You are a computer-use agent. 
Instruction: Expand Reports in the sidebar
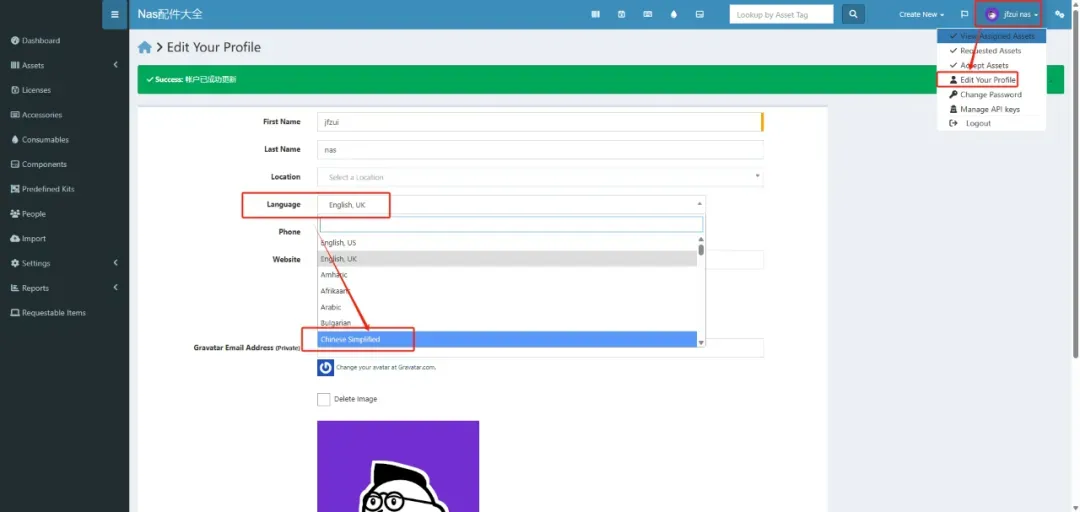point(64,288)
